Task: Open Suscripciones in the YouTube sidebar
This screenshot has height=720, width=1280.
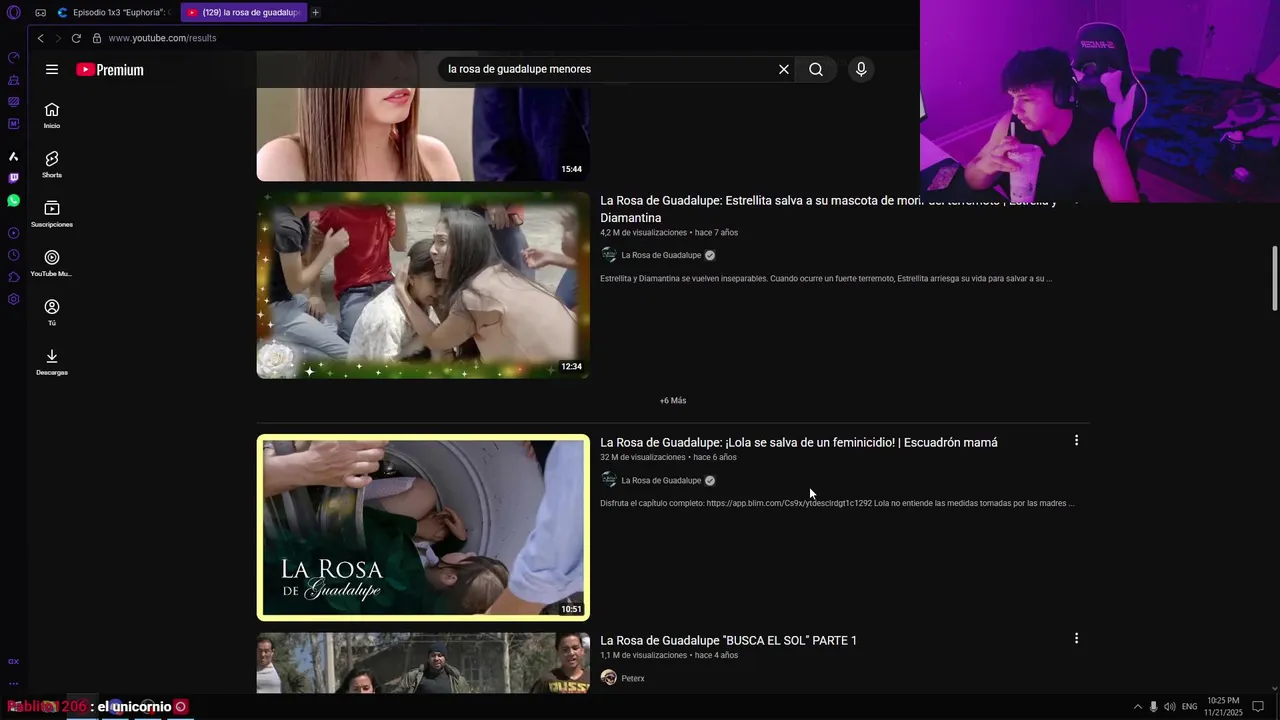Action: pyautogui.click(x=52, y=214)
